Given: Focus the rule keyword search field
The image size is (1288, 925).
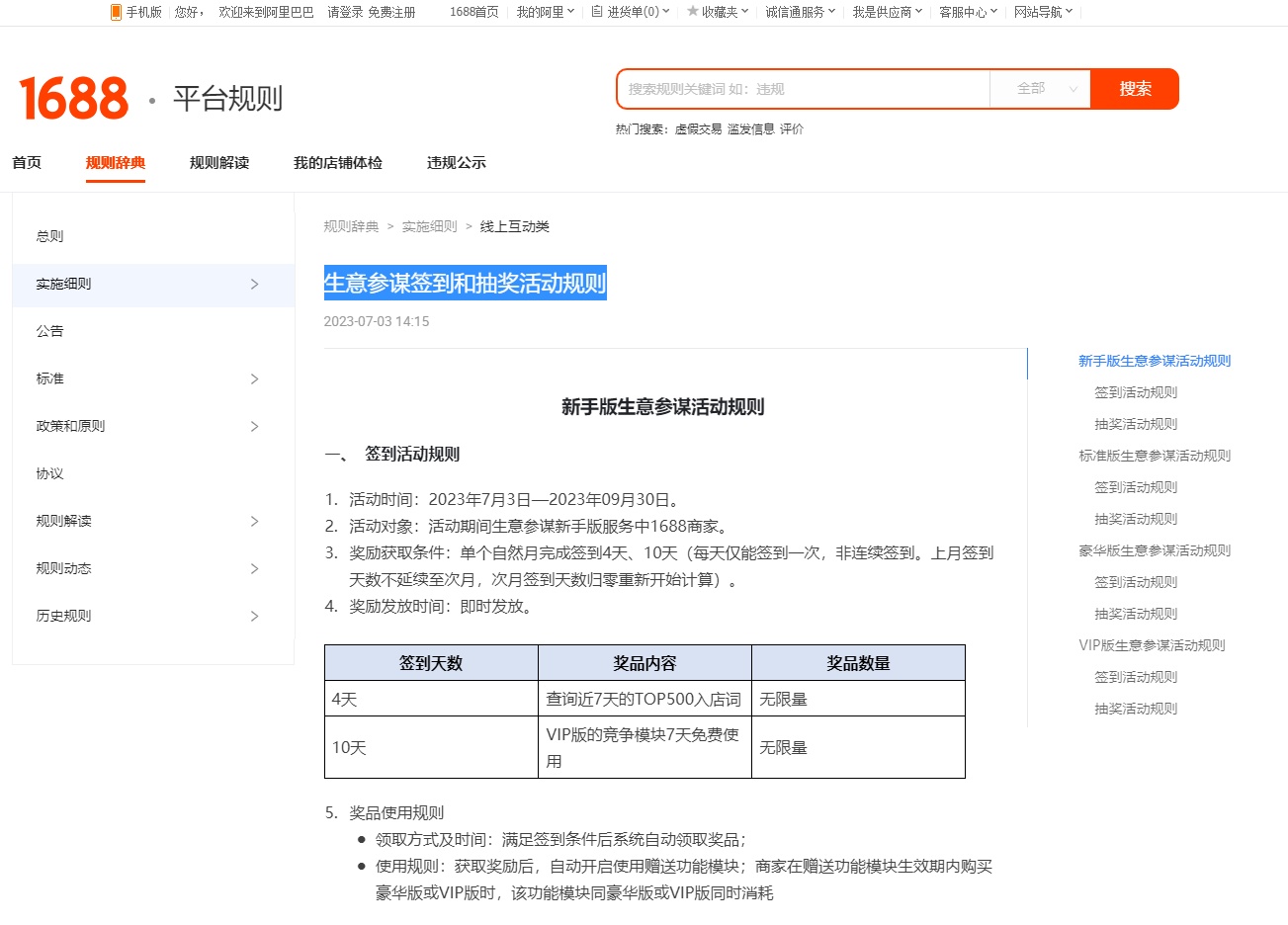Looking at the screenshot, I should coord(804,89).
